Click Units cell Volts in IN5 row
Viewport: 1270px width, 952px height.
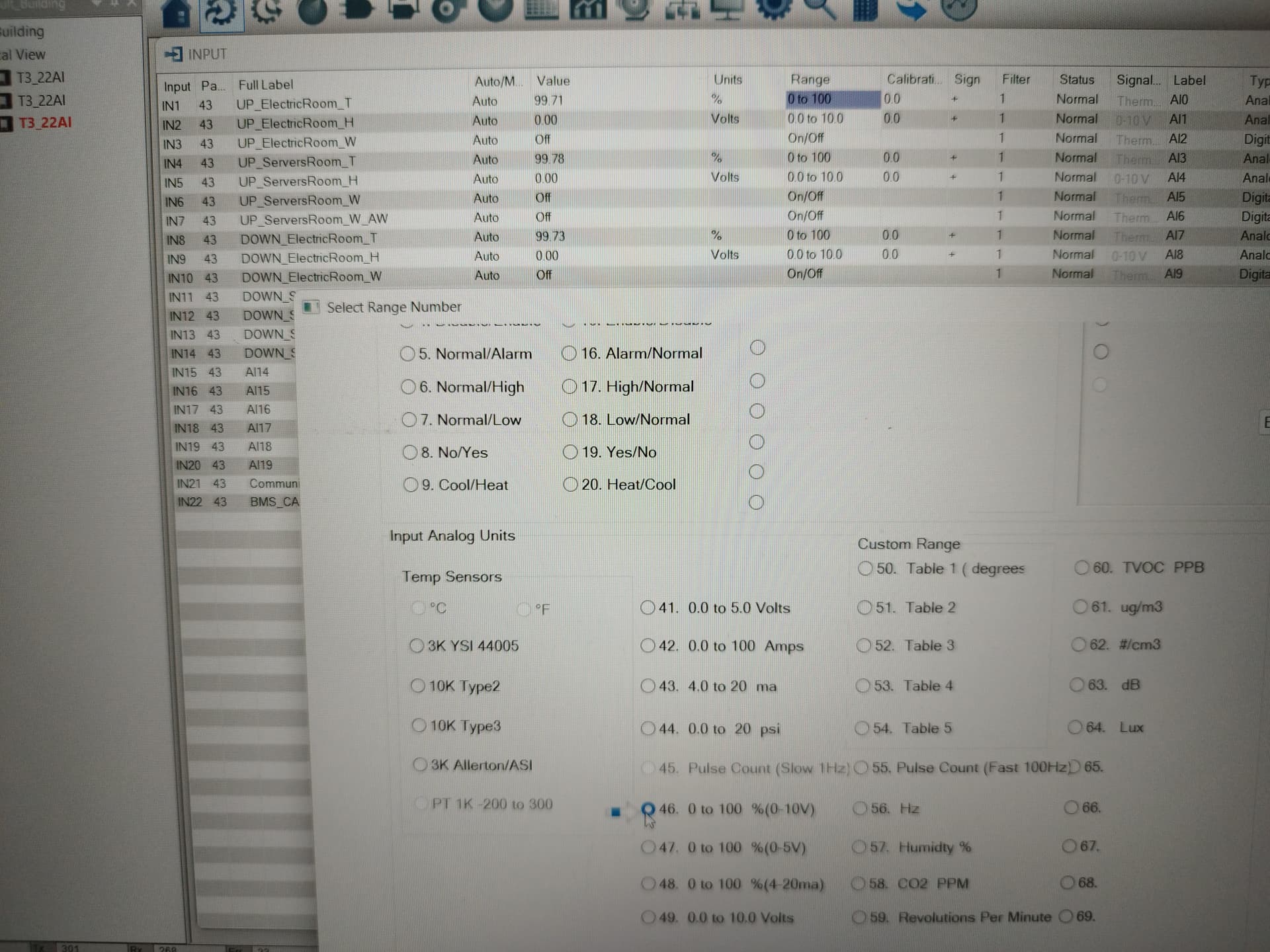pyautogui.click(x=724, y=177)
